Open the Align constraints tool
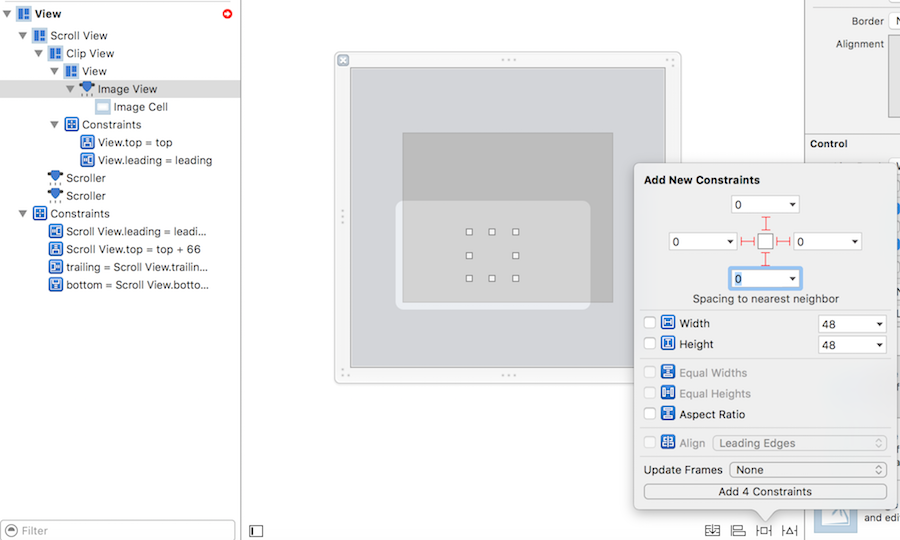The width and height of the screenshot is (900, 540). pos(738,530)
